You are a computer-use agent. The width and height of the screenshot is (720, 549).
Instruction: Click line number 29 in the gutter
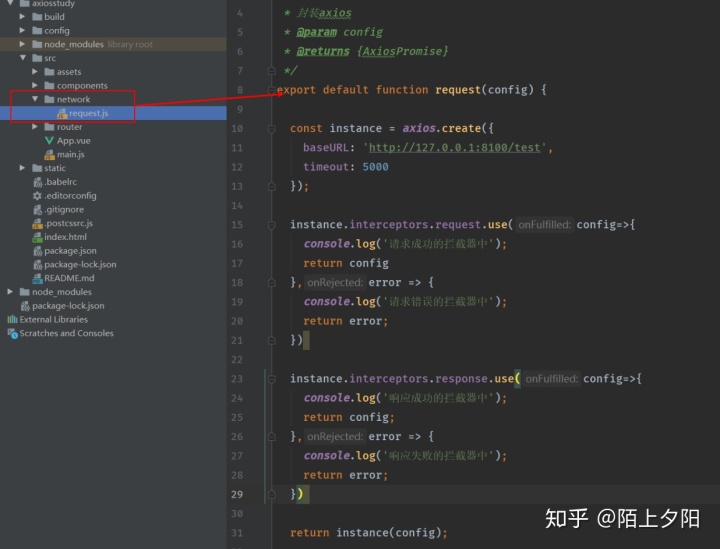click(237, 494)
